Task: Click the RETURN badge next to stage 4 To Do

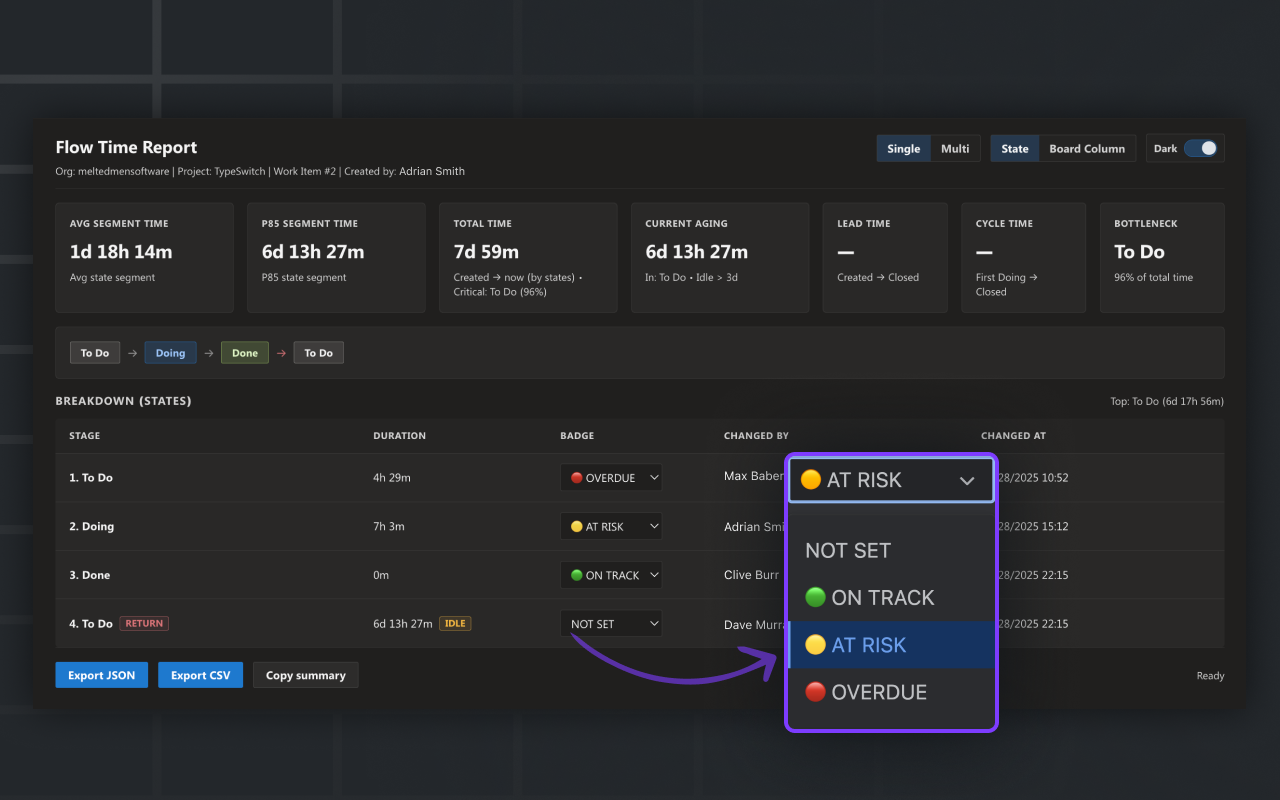Action: (143, 623)
